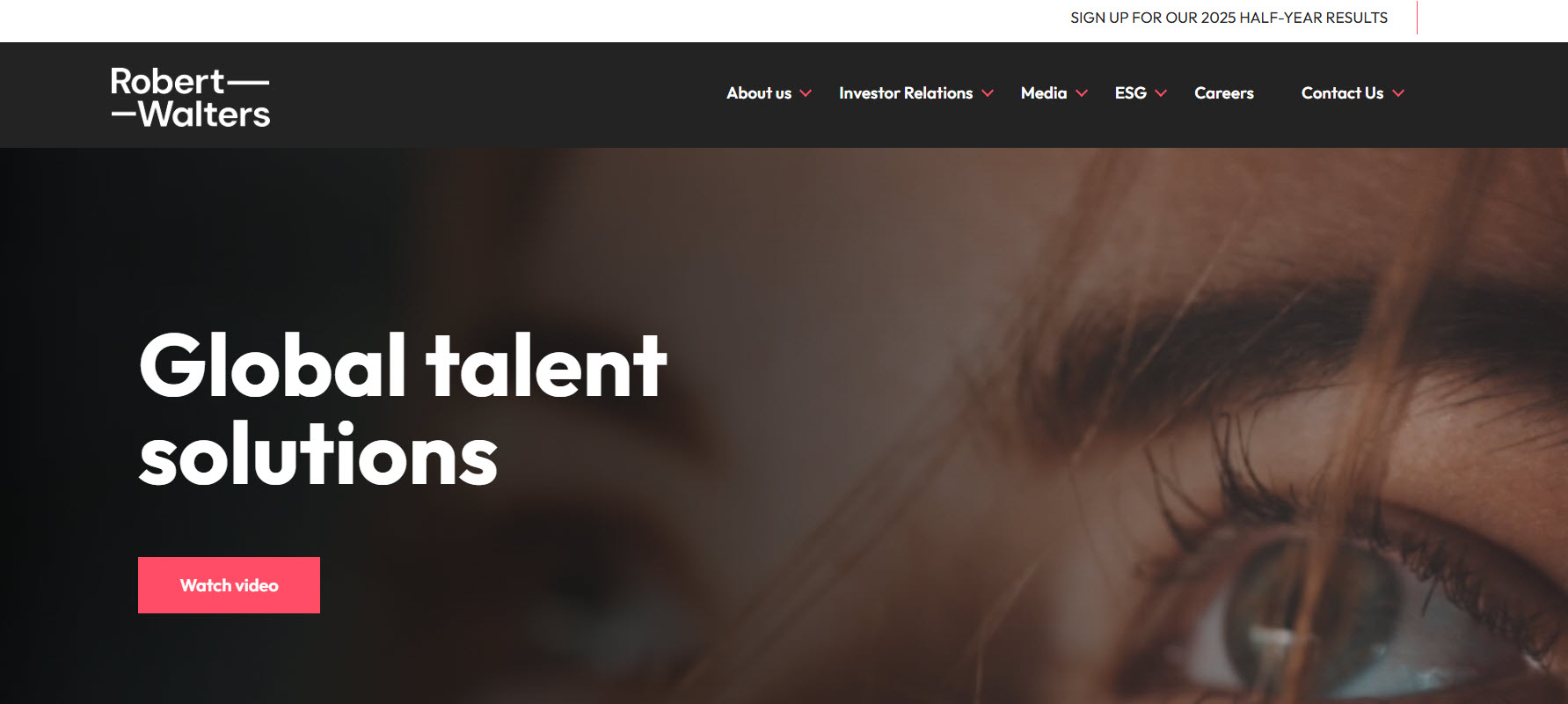Image resolution: width=1568 pixels, height=704 pixels.
Task: Select the ESG menu label
Action: click(x=1131, y=93)
